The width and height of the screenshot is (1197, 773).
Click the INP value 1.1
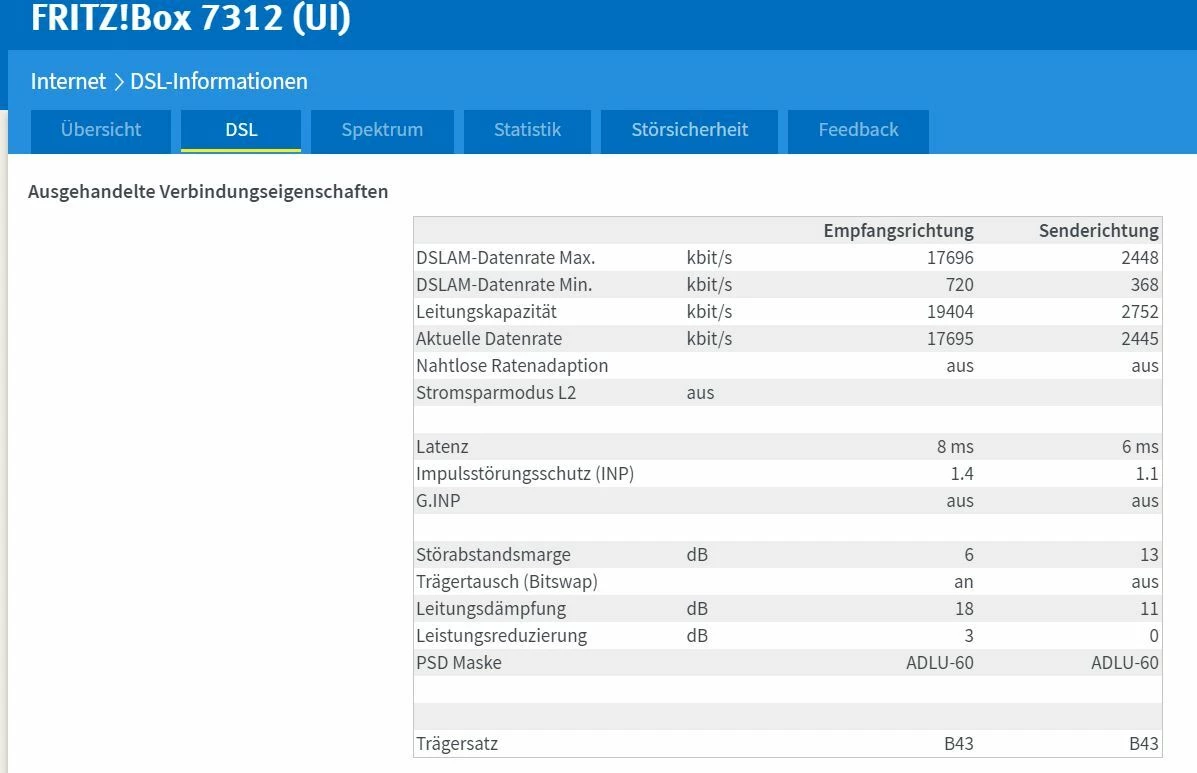point(1147,474)
